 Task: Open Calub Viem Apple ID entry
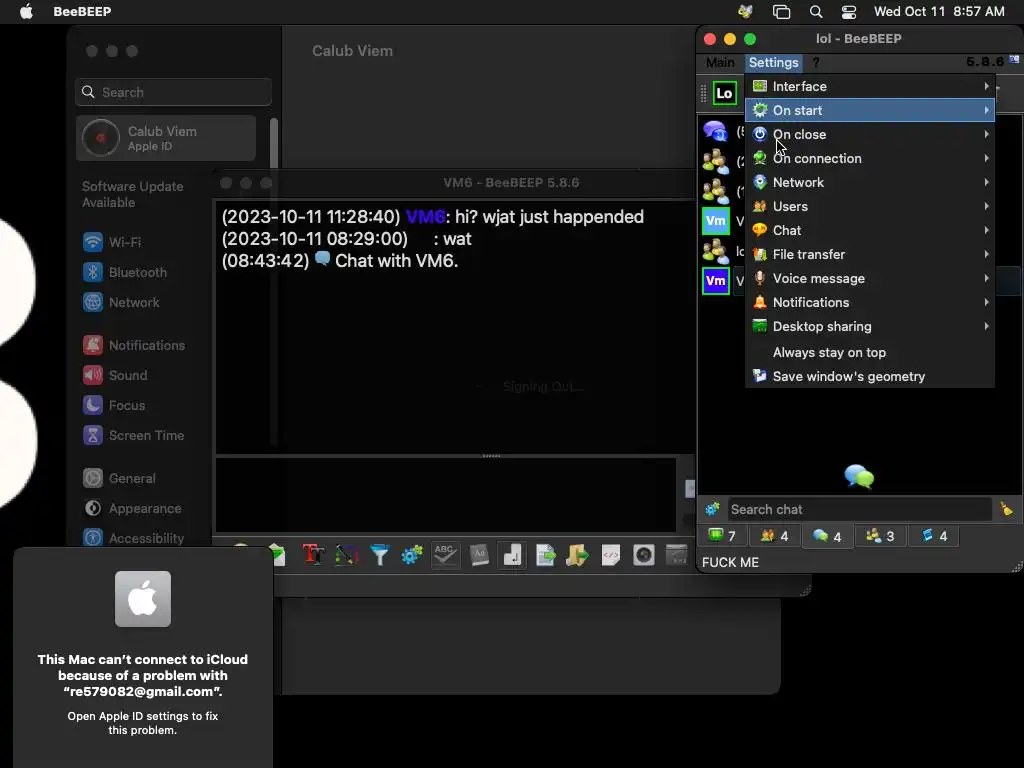point(166,138)
